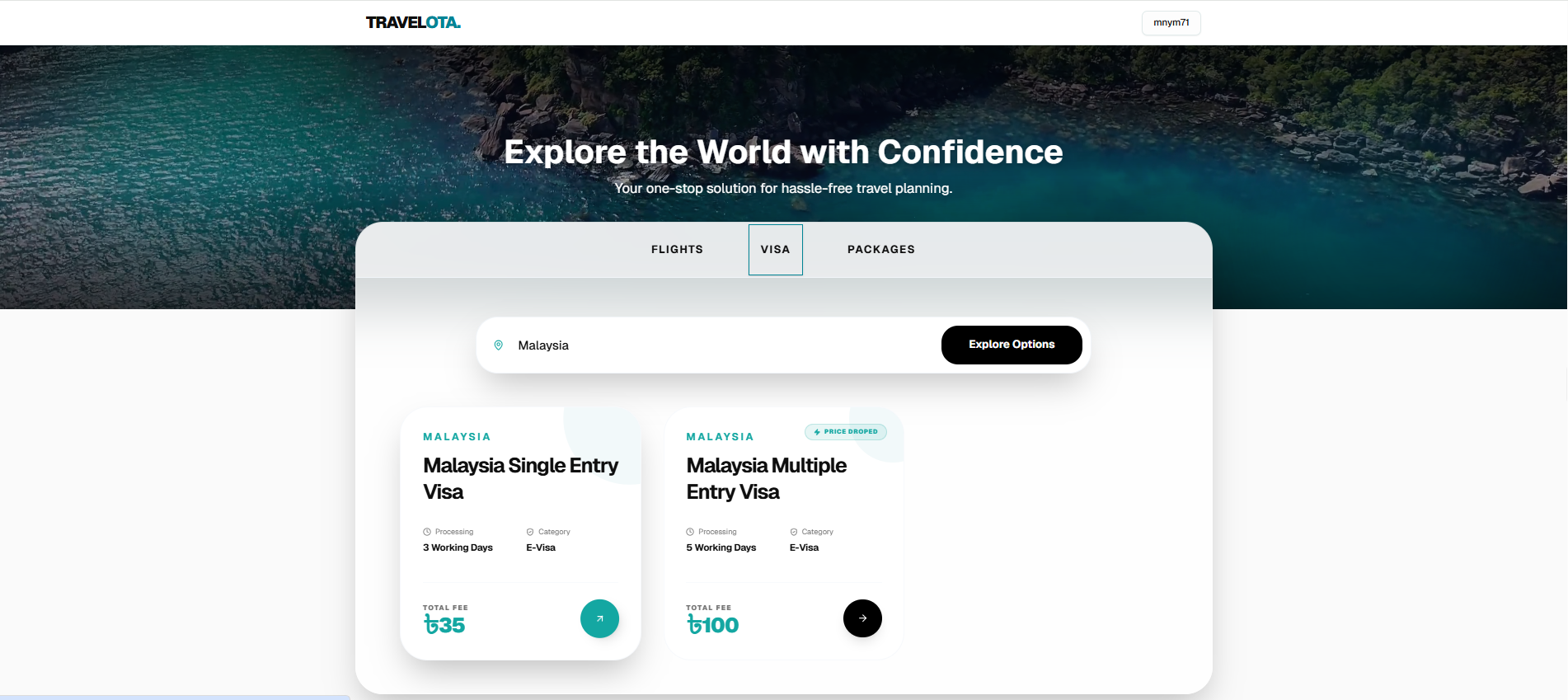Click the ৳100 total fee
1568x700 pixels.
[712, 625]
